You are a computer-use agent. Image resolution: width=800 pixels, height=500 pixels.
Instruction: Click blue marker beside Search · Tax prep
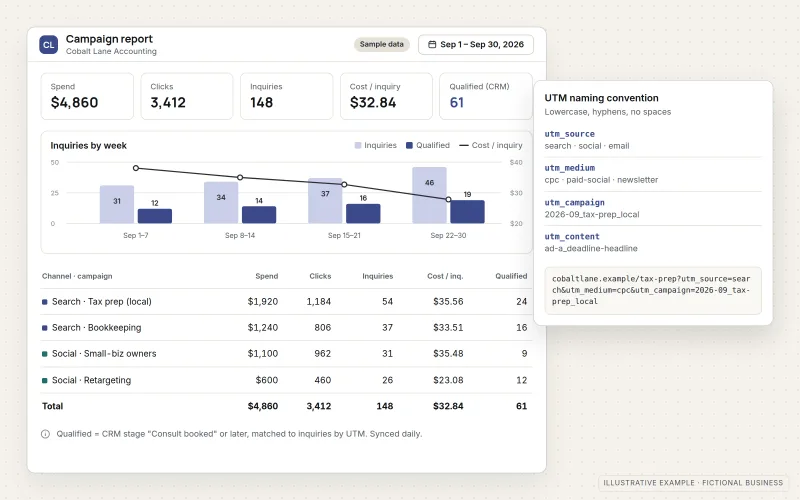45,302
